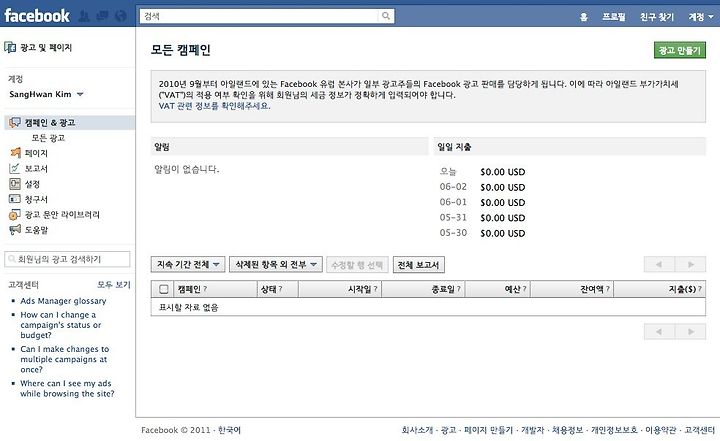Open 개인정보보호 footer link
Screen dimensions: 720x441
point(614,430)
